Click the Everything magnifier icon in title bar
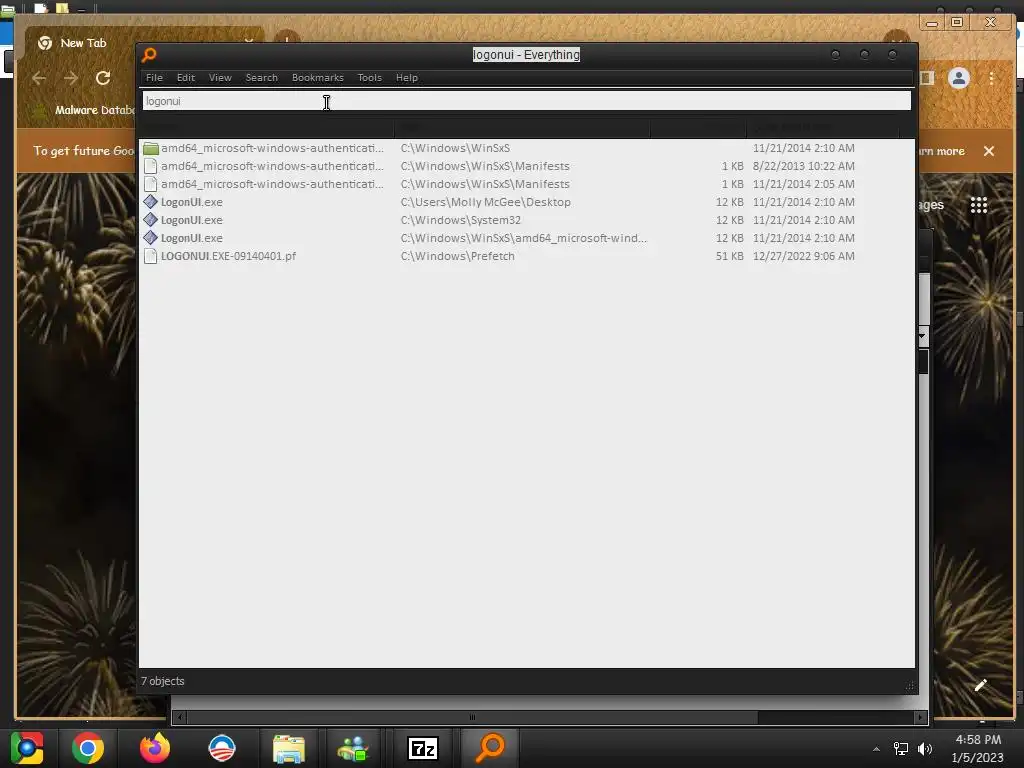1024x768 pixels. click(149, 55)
